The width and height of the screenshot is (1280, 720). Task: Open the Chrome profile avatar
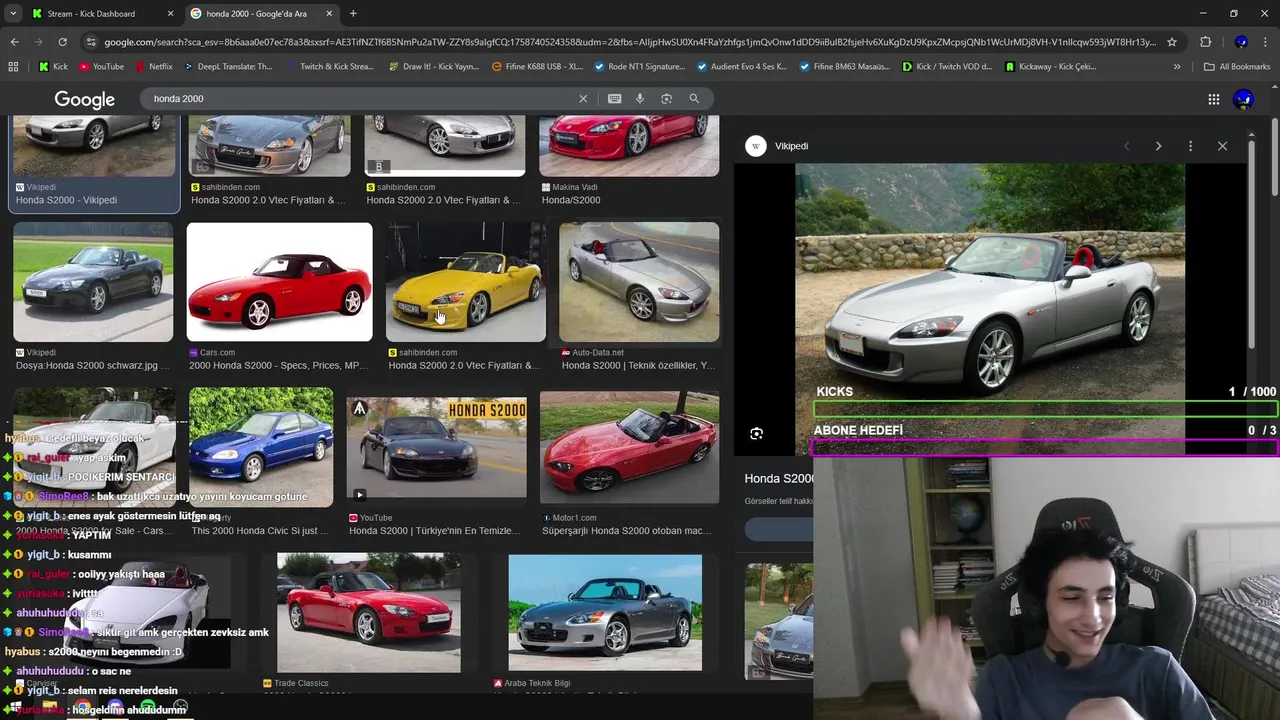(x=1241, y=42)
